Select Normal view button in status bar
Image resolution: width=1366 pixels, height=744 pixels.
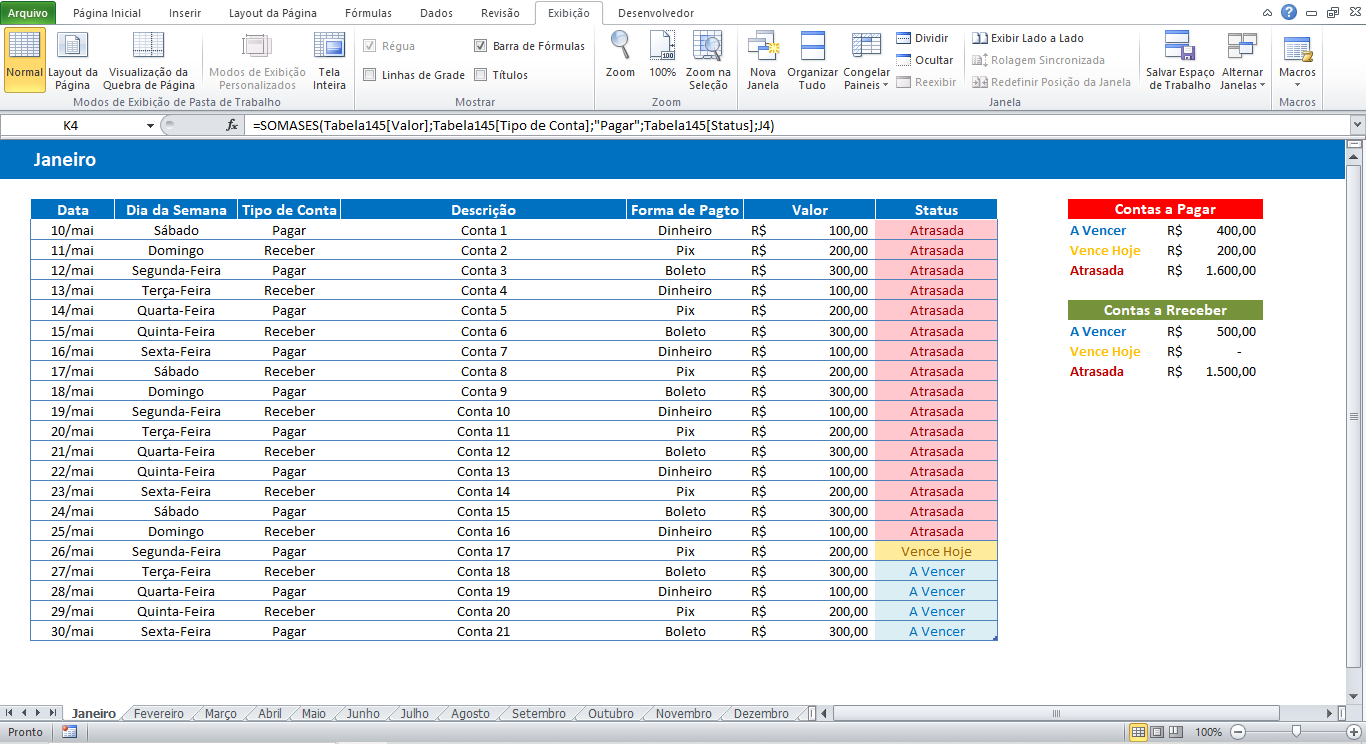(1138, 732)
